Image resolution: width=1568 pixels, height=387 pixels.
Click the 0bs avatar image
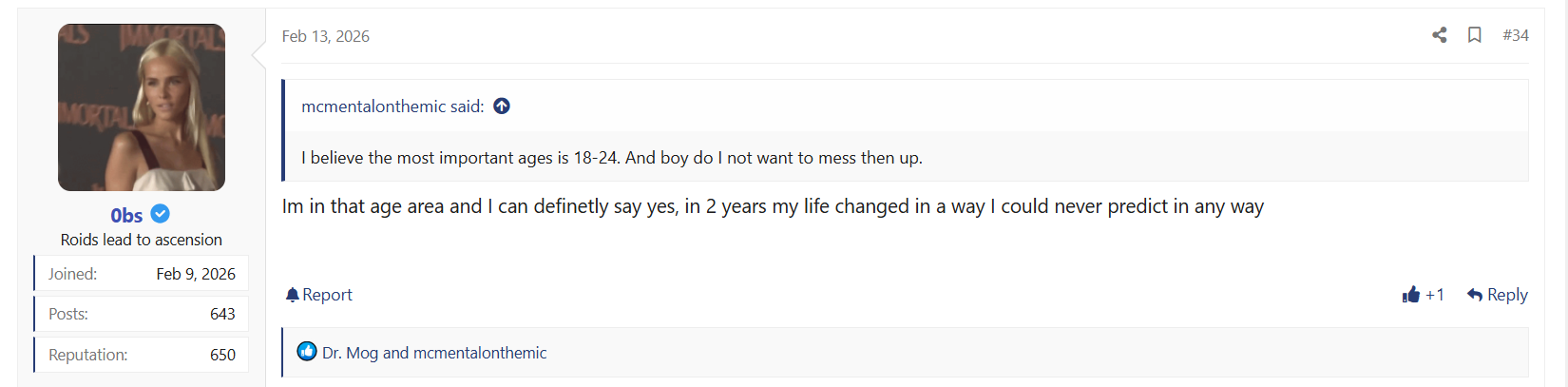[142, 107]
